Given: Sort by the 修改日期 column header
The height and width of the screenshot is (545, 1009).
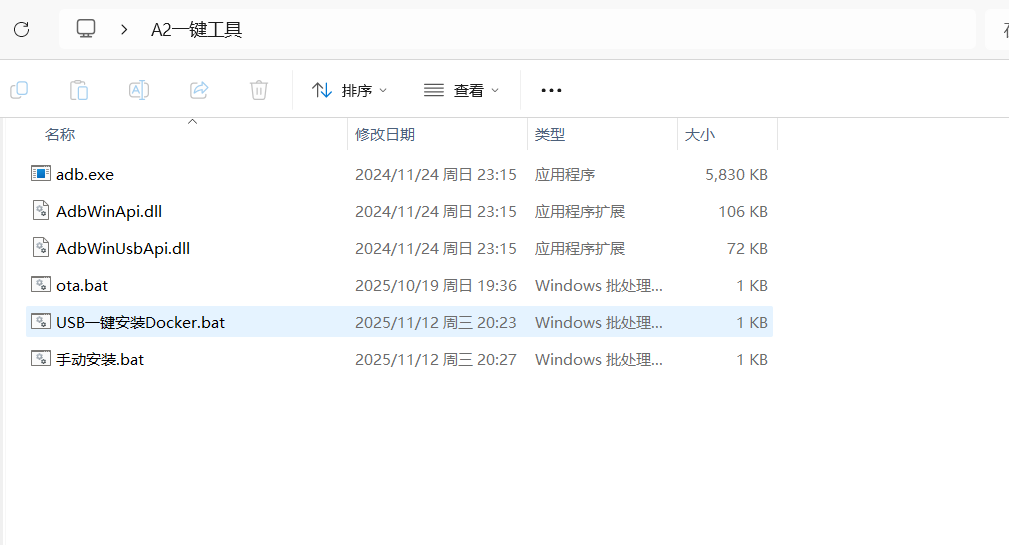Looking at the screenshot, I should pyautogui.click(x=385, y=134).
